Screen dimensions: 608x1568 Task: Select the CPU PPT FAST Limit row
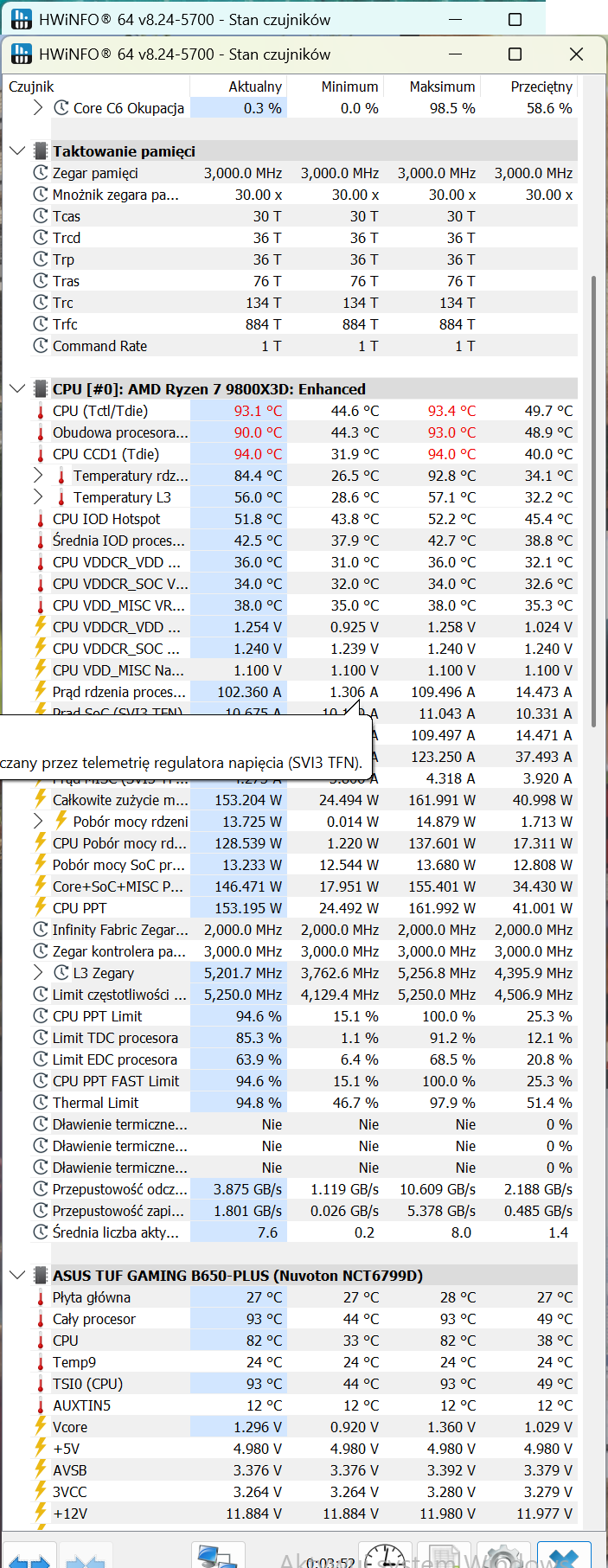[x=304, y=1081]
